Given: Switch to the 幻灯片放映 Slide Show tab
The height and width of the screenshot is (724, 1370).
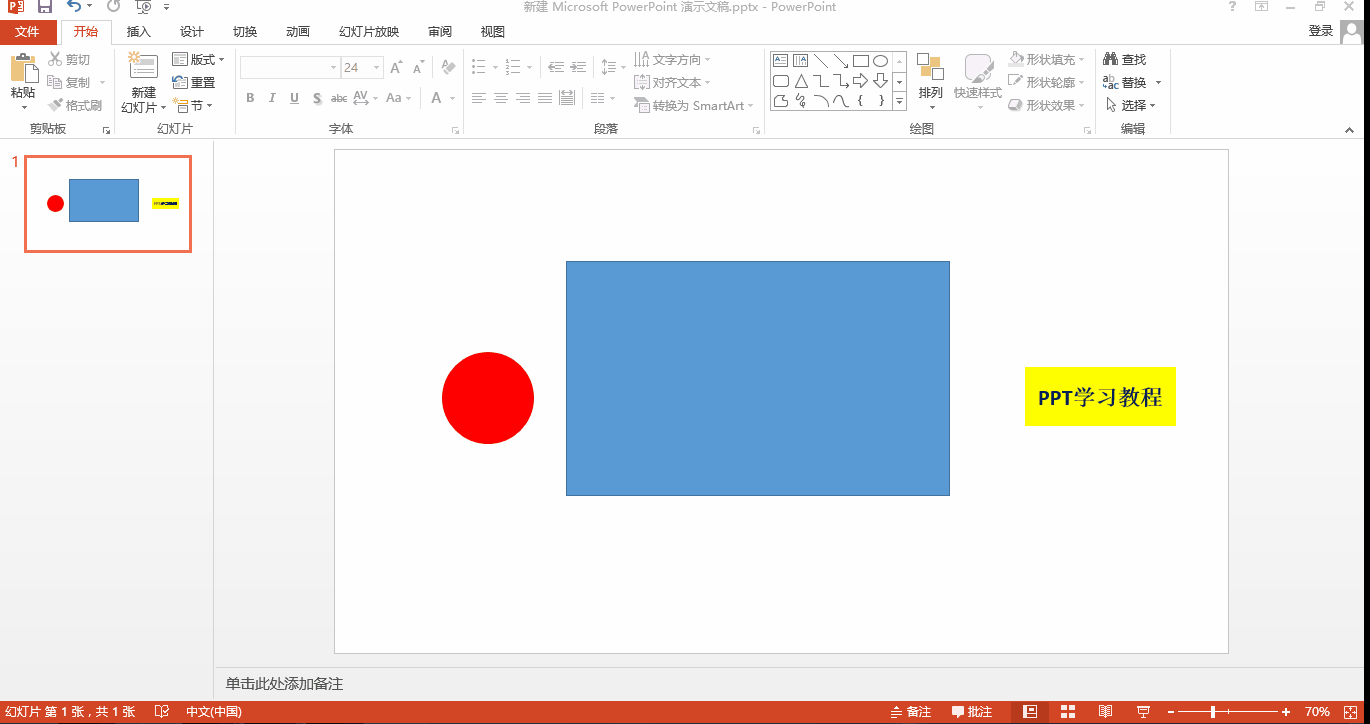Looking at the screenshot, I should [x=369, y=32].
